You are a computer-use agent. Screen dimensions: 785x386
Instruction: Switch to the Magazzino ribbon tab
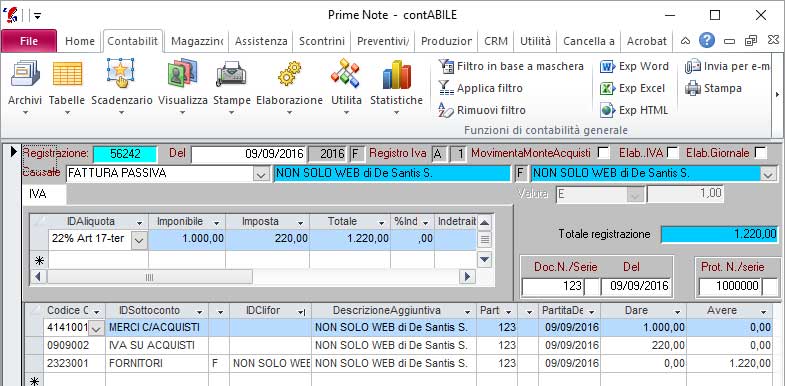click(197, 41)
